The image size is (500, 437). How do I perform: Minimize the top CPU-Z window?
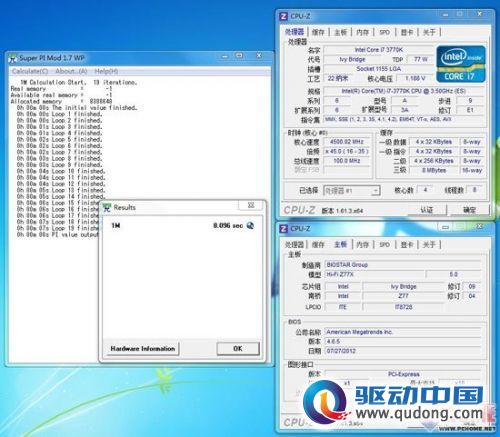(445, 14)
